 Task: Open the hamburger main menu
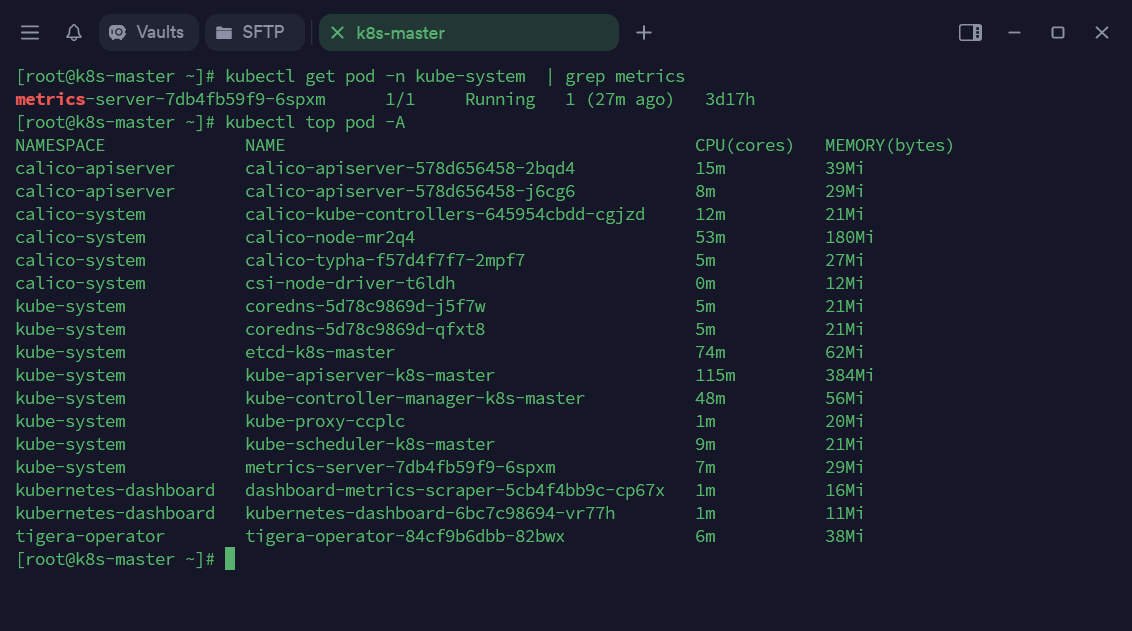pyautogui.click(x=30, y=33)
